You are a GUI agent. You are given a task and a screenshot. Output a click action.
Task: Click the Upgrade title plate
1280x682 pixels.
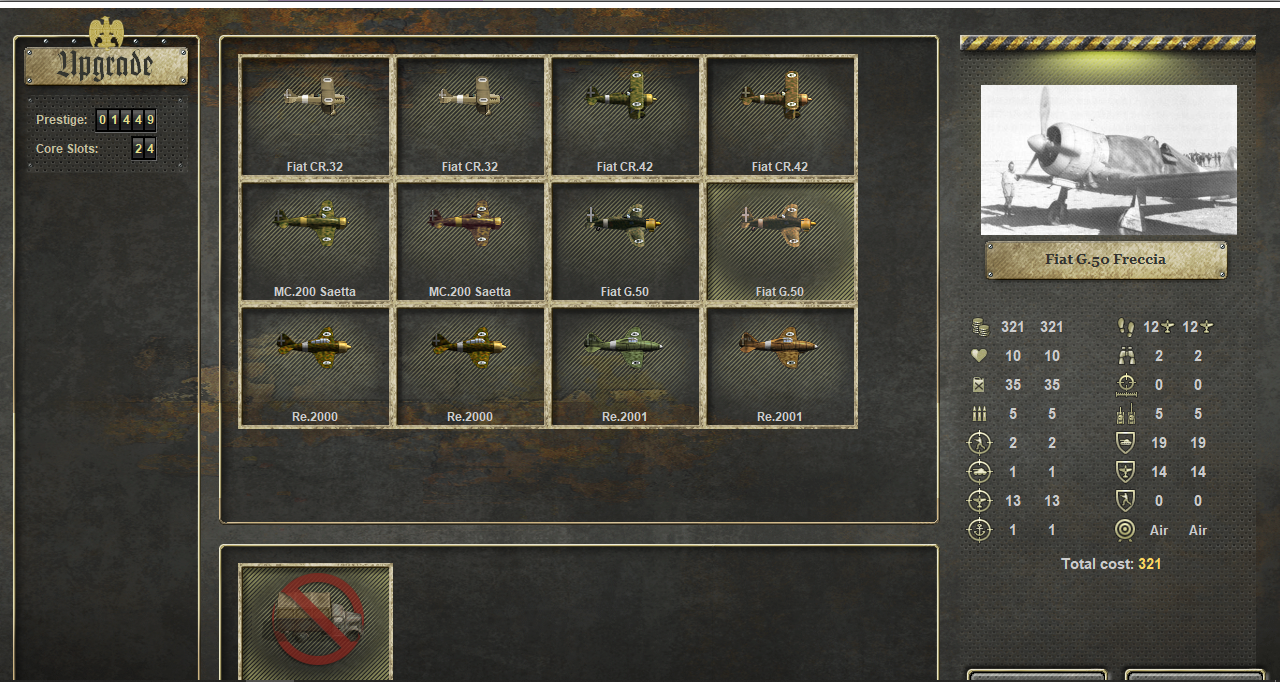(106, 66)
